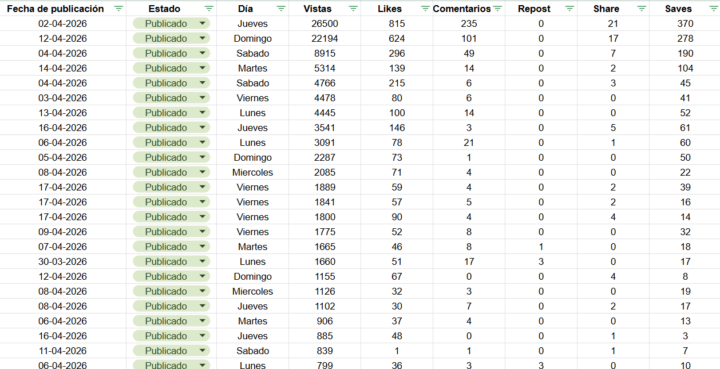Open filter icon on Día column header
The height and width of the screenshot is (369, 720).
(x=281, y=9)
